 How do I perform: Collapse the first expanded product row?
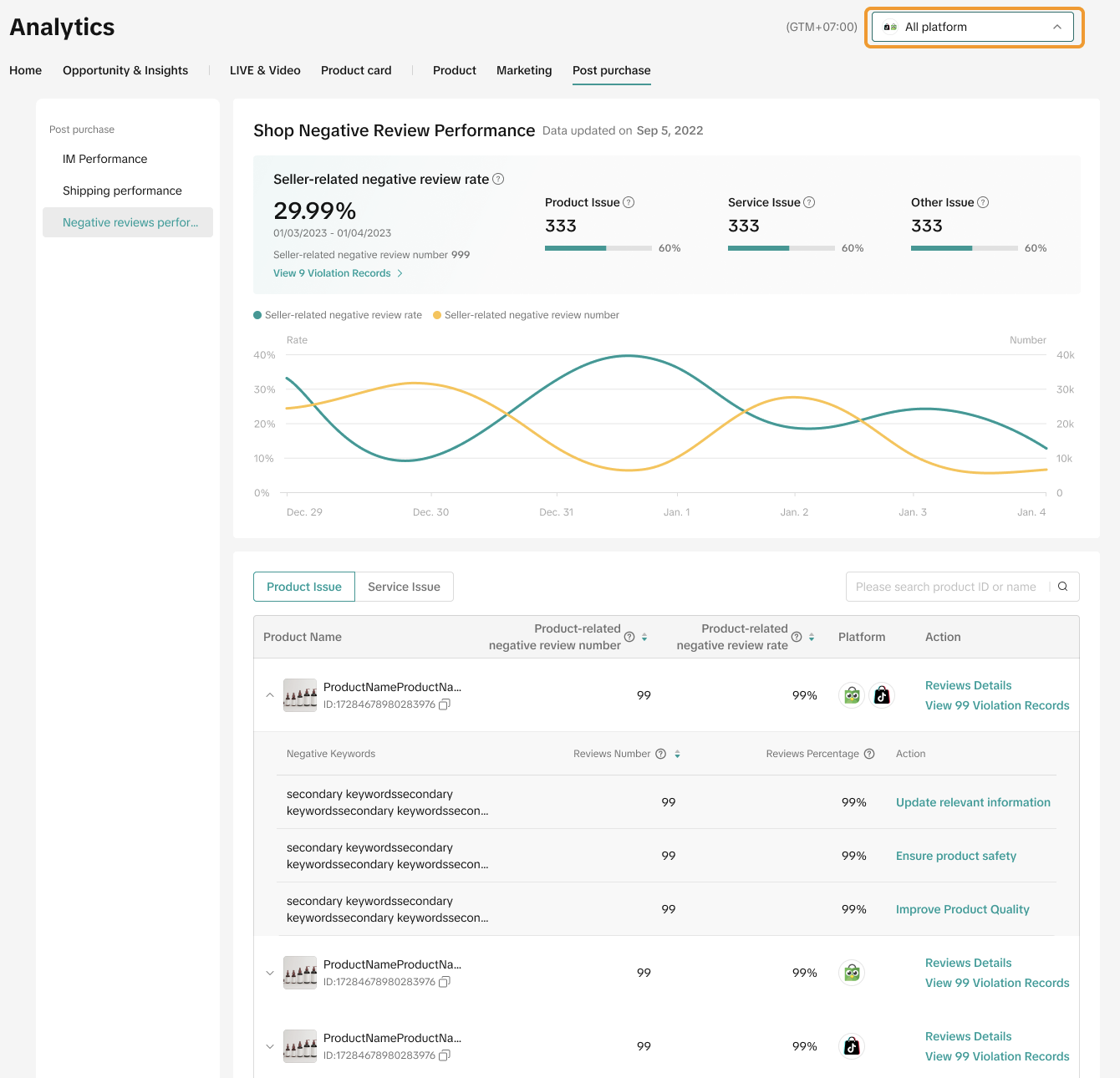(269, 695)
